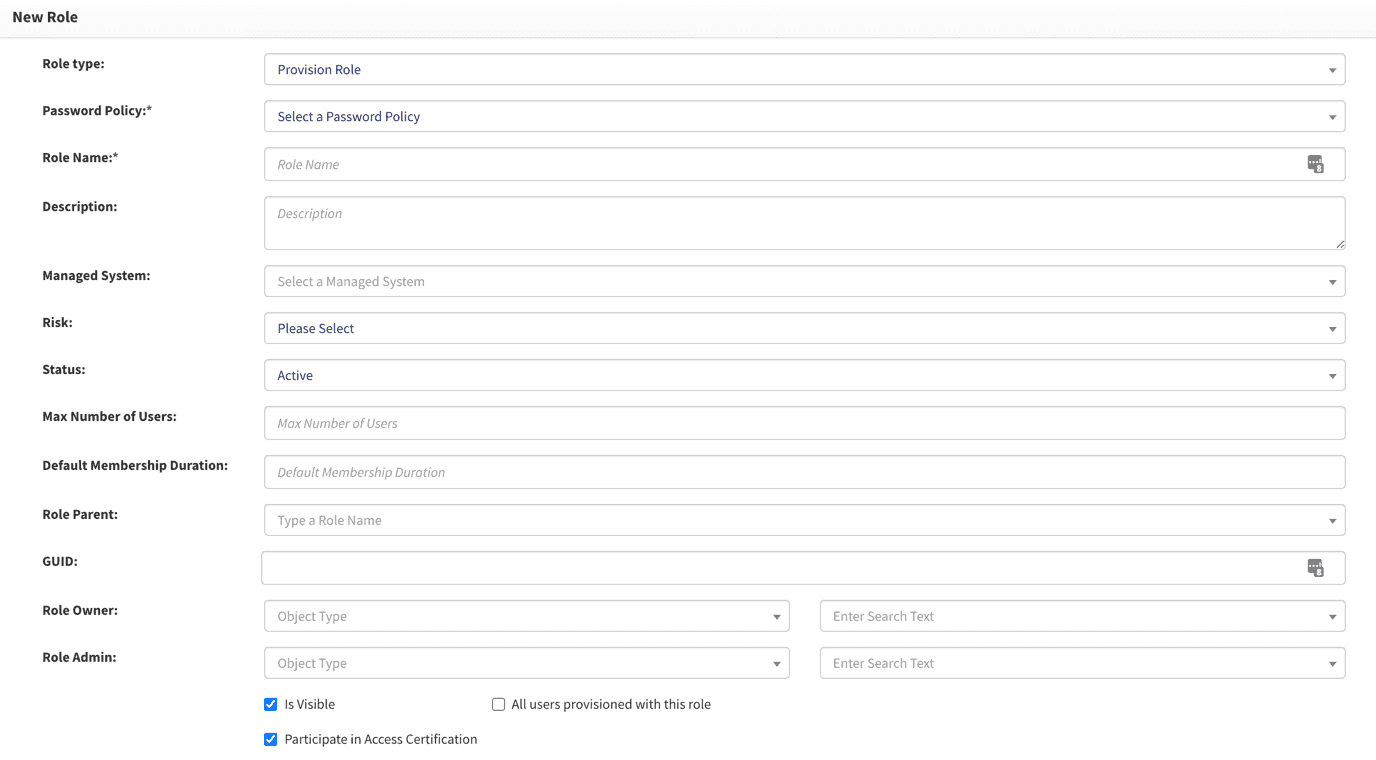Open the Managed System dropdown

pos(804,282)
